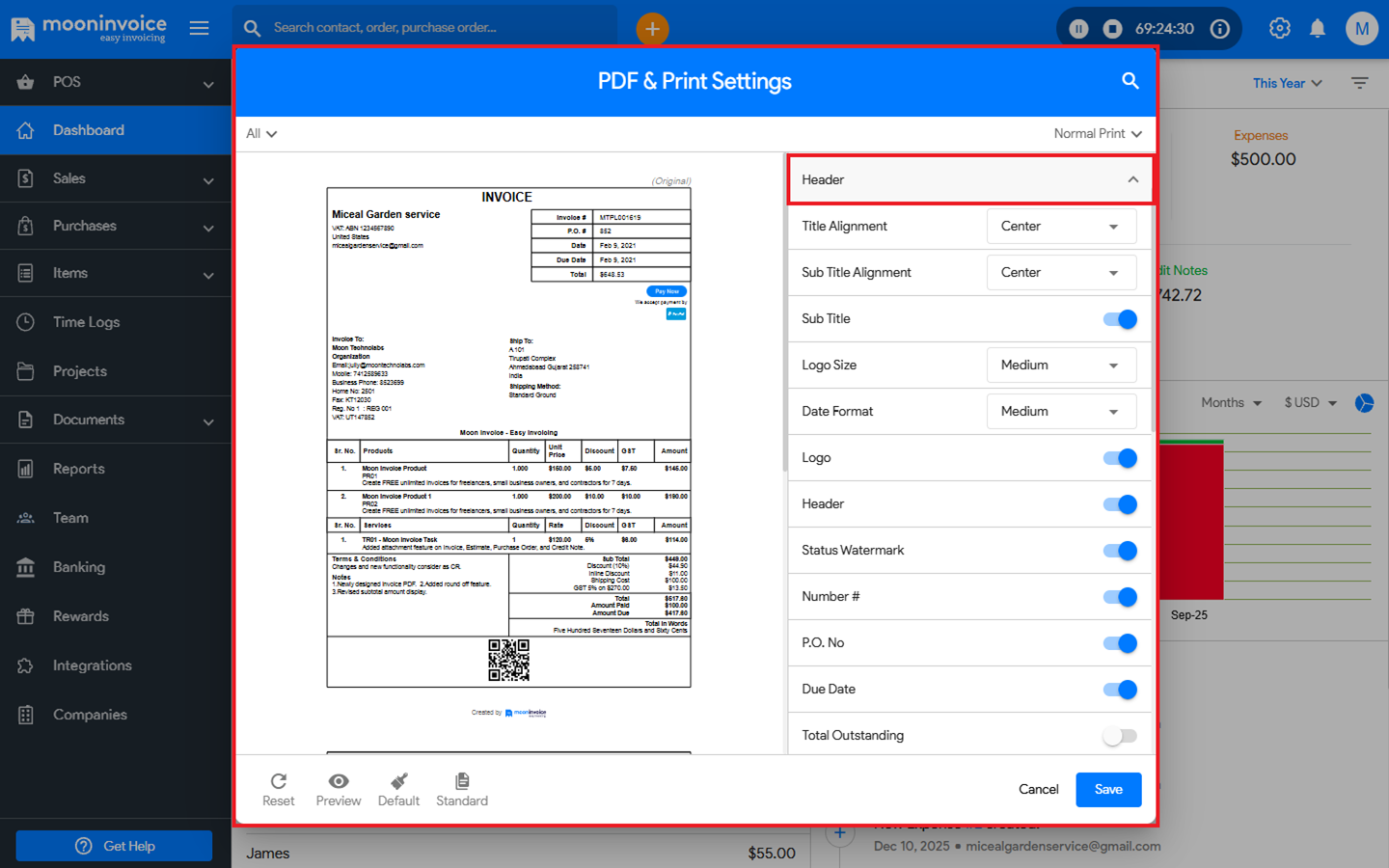Viewport: 1389px width, 868px height.
Task: Turn off the Status Watermark switch
Action: coord(1119,551)
